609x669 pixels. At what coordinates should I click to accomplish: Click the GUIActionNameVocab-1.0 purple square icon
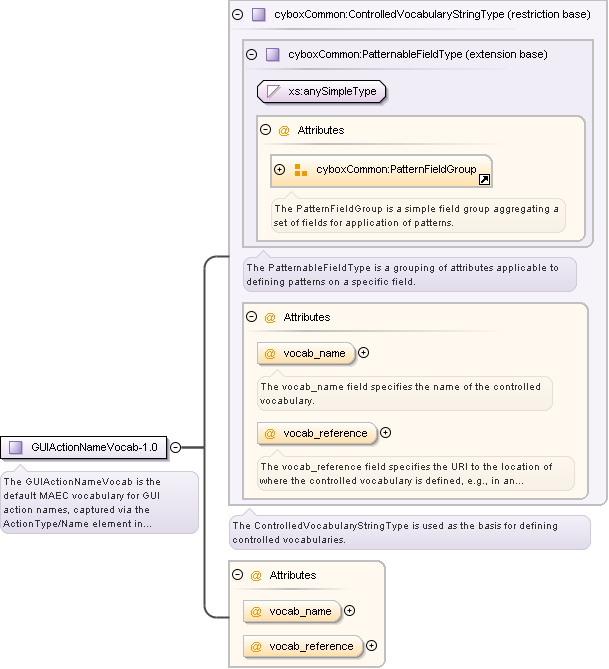pyautogui.click(x=16, y=448)
